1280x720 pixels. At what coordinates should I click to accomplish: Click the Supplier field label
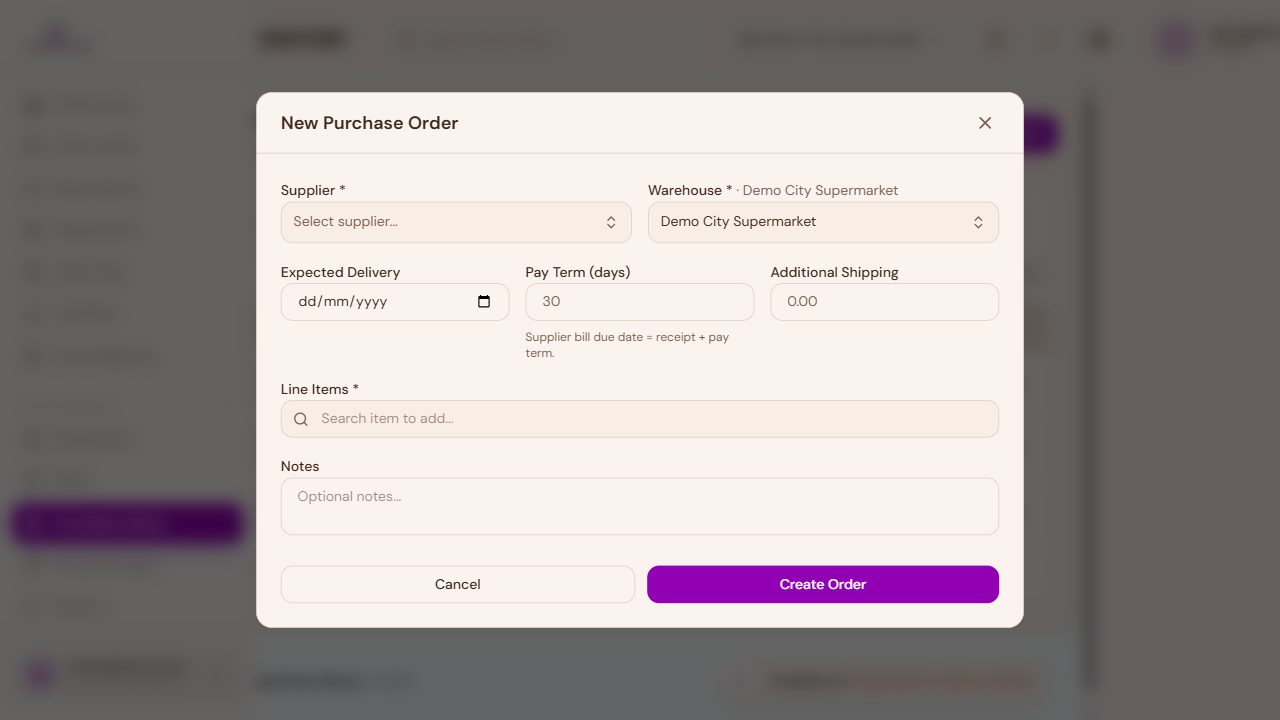click(x=313, y=190)
